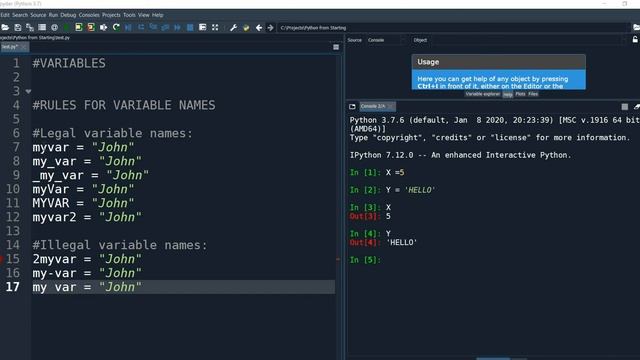
Task: Run selection or current line icon
Action: (x=104, y=27)
